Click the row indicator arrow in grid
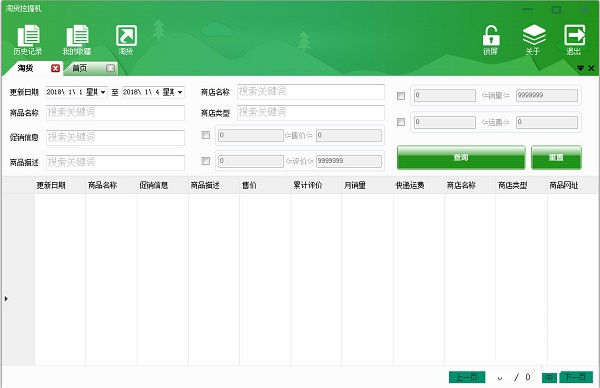 (6, 298)
